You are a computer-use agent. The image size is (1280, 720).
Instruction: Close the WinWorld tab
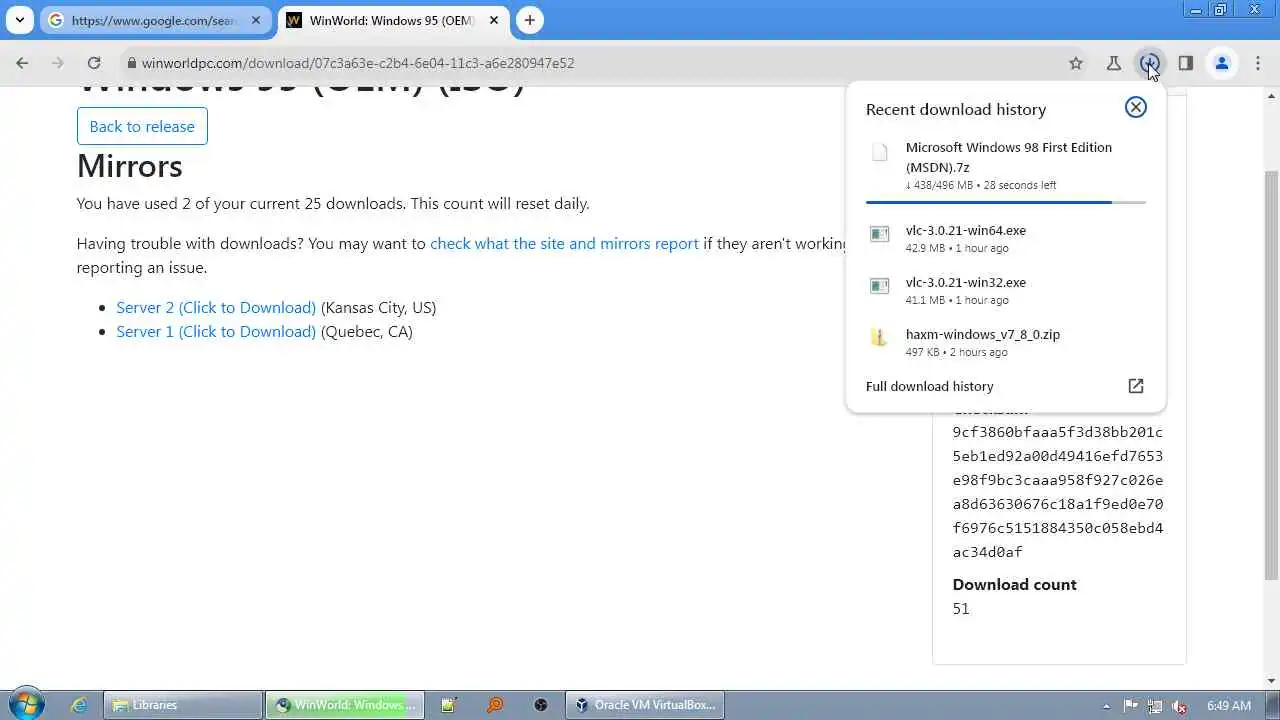click(x=494, y=20)
